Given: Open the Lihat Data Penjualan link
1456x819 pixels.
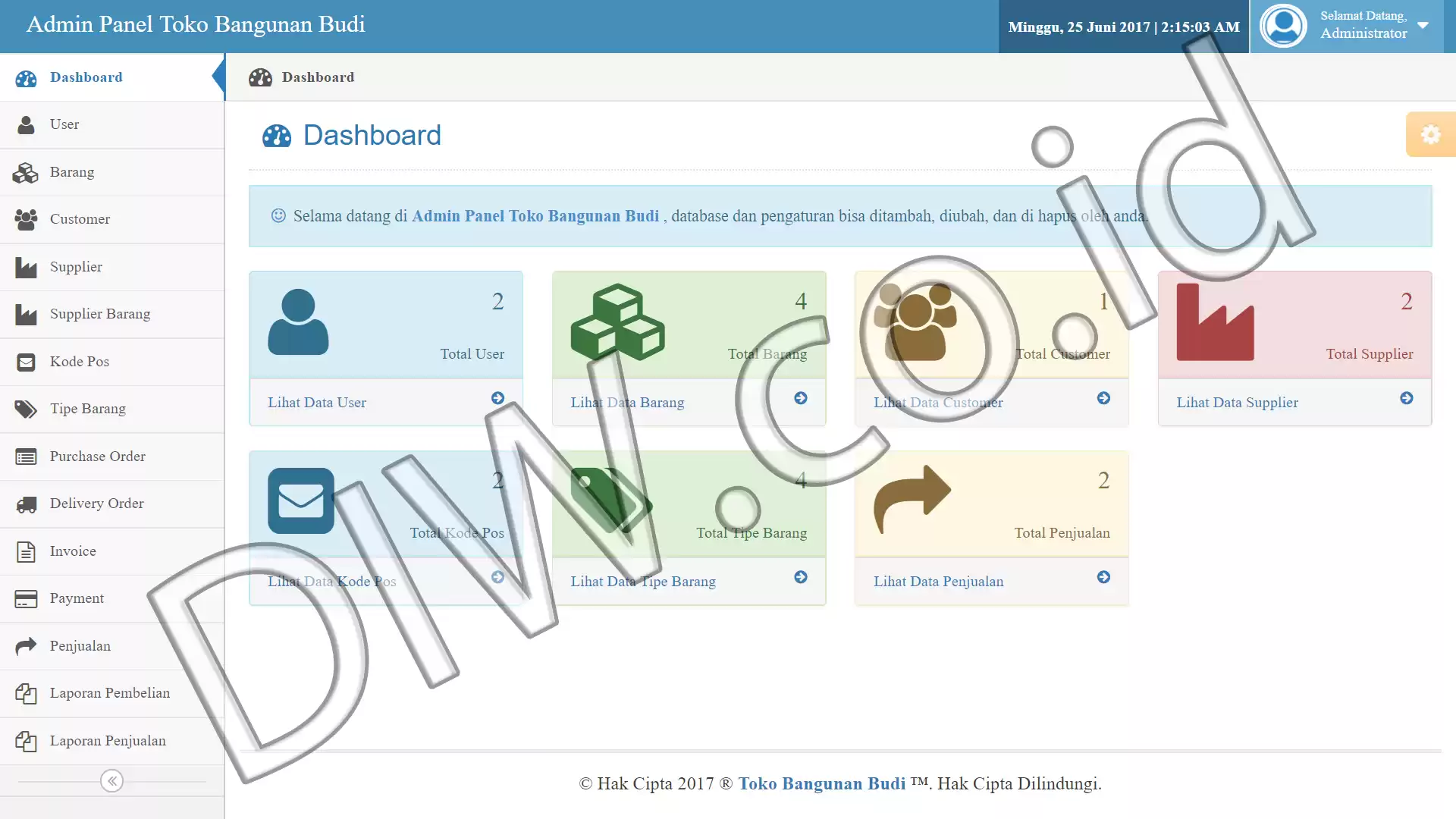Looking at the screenshot, I should pos(938,581).
